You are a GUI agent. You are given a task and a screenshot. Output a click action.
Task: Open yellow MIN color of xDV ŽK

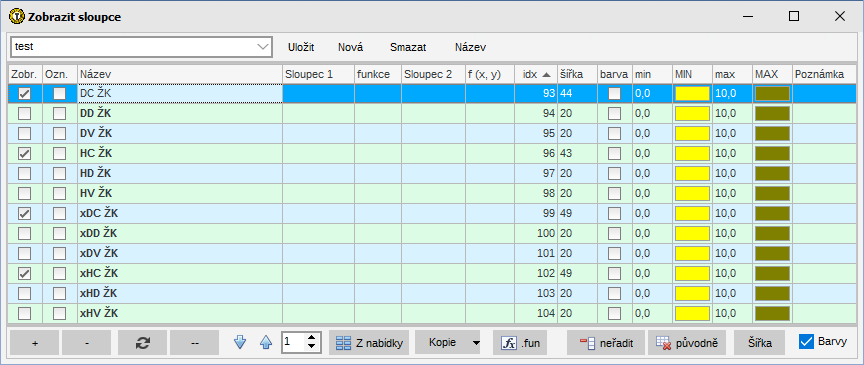[x=693, y=254]
